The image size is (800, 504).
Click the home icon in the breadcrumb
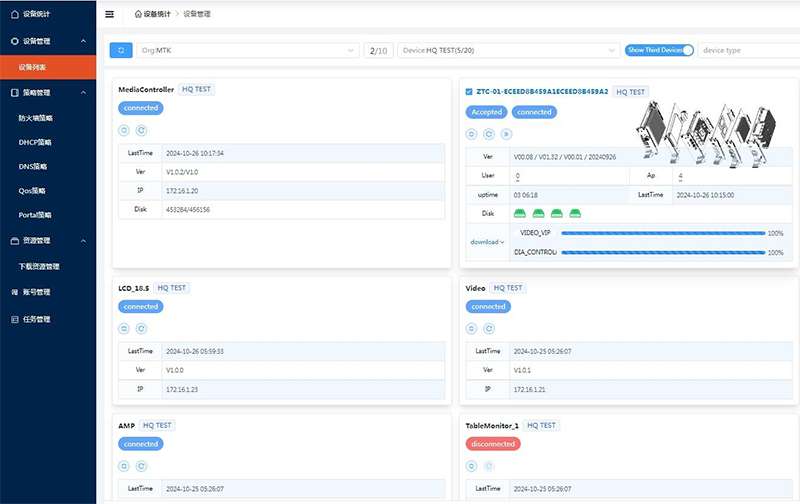pos(138,14)
